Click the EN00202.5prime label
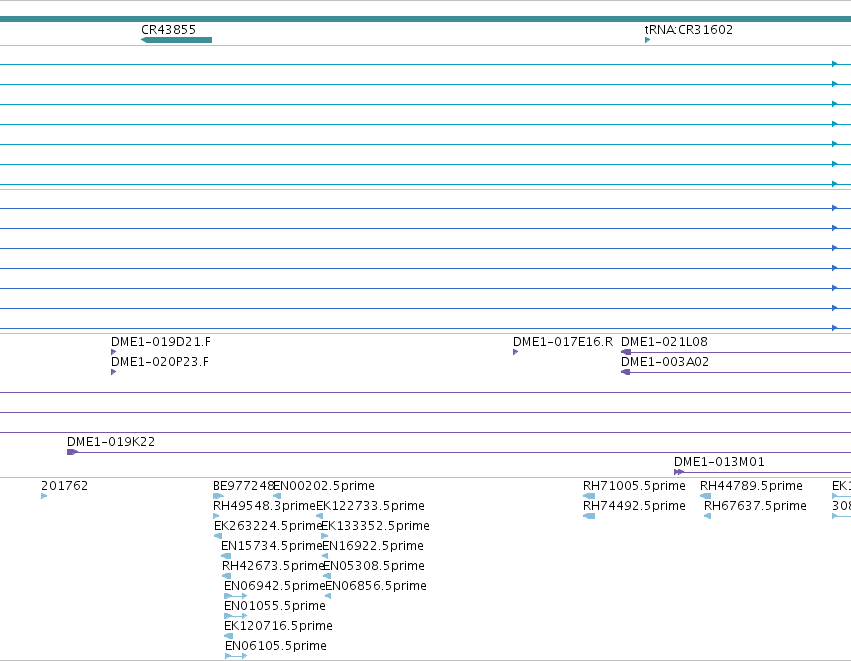This screenshot has width=851, height=661. coord(324,486)
